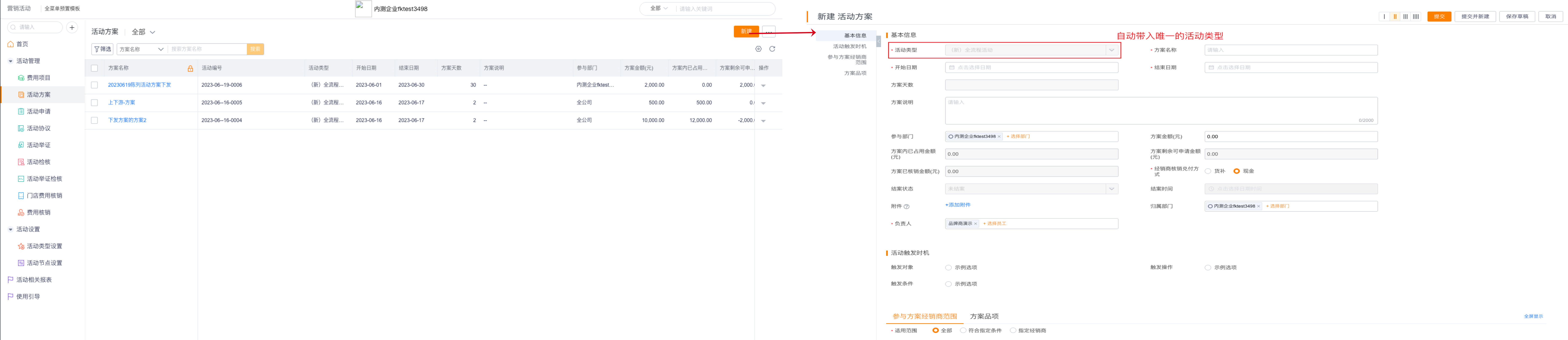Select the two-column layout toggle
This screenshot has width=1568, height=340.
click(1395, 16)
